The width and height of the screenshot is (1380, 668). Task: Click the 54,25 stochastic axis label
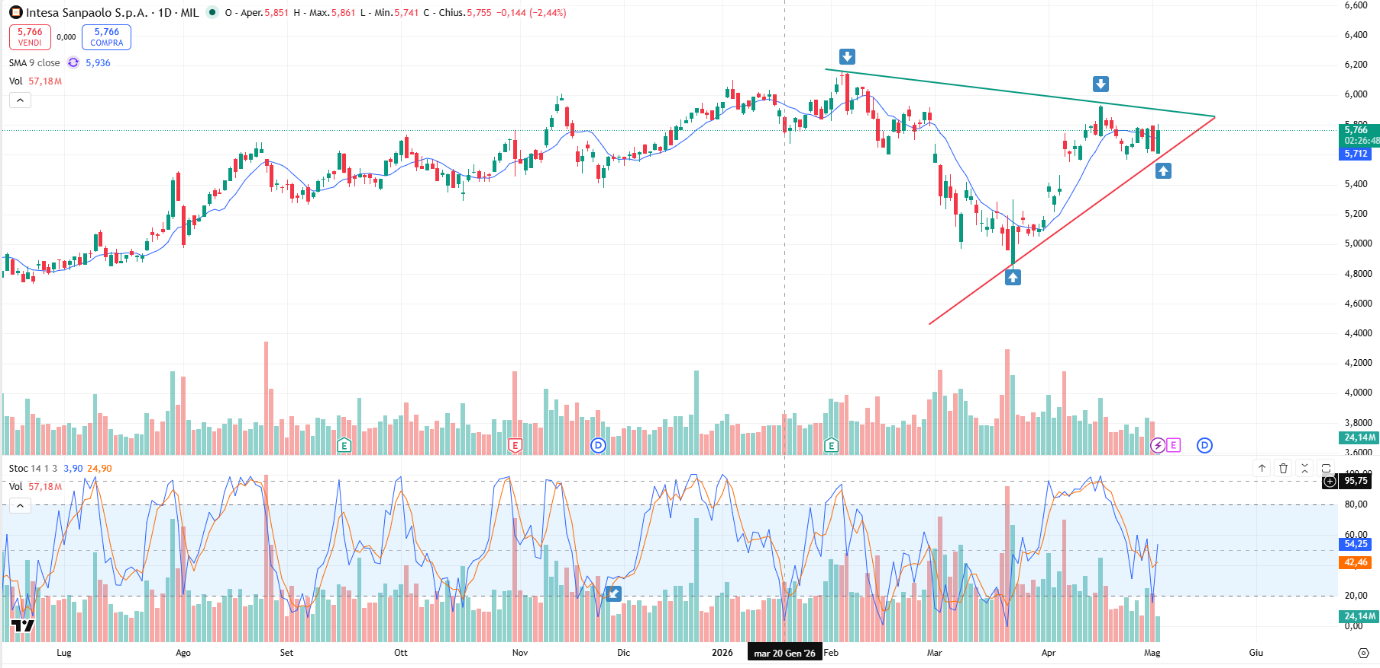click(x=1356, y=544)
